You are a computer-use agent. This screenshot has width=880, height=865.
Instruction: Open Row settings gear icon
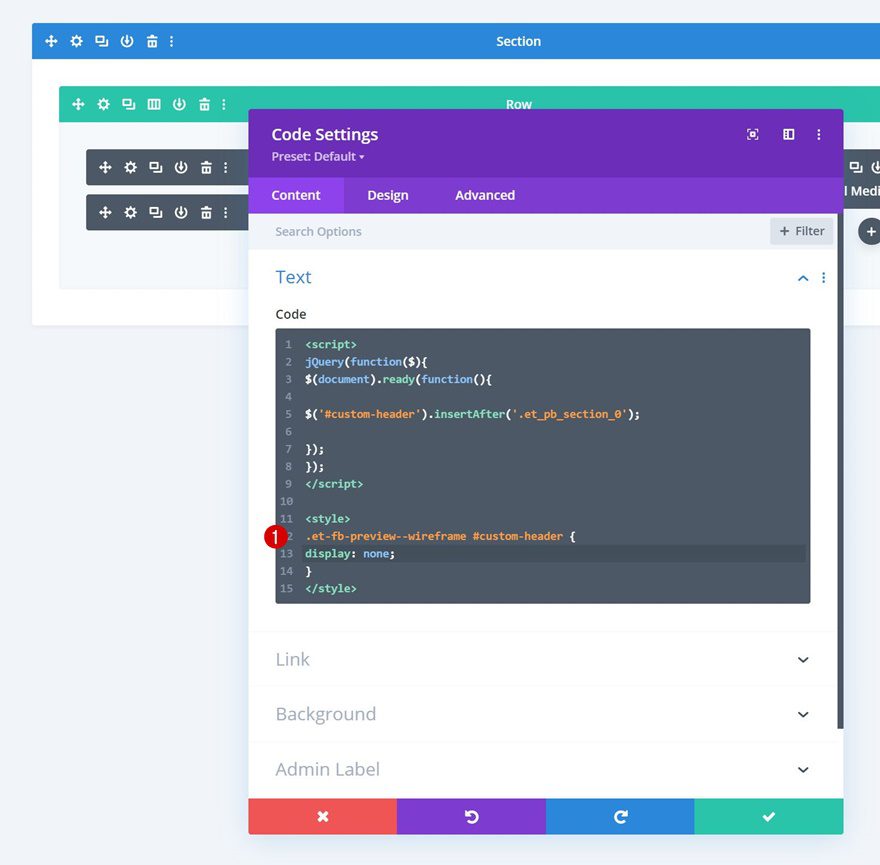(x=103, y=104)
